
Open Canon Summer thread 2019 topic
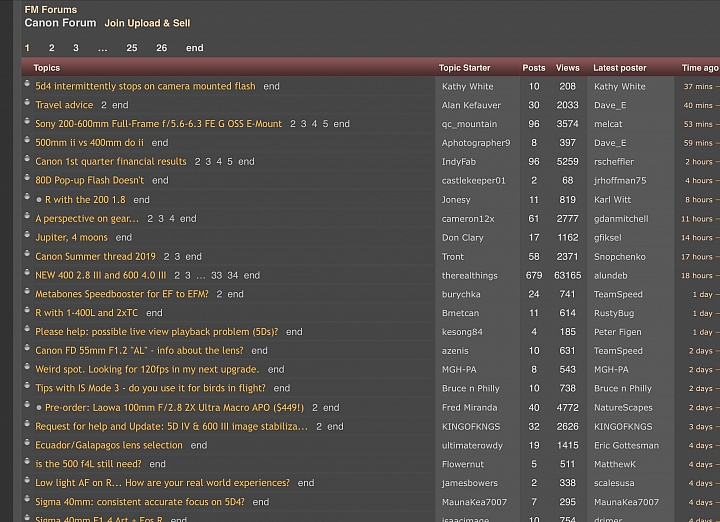(x=96, y=257)
